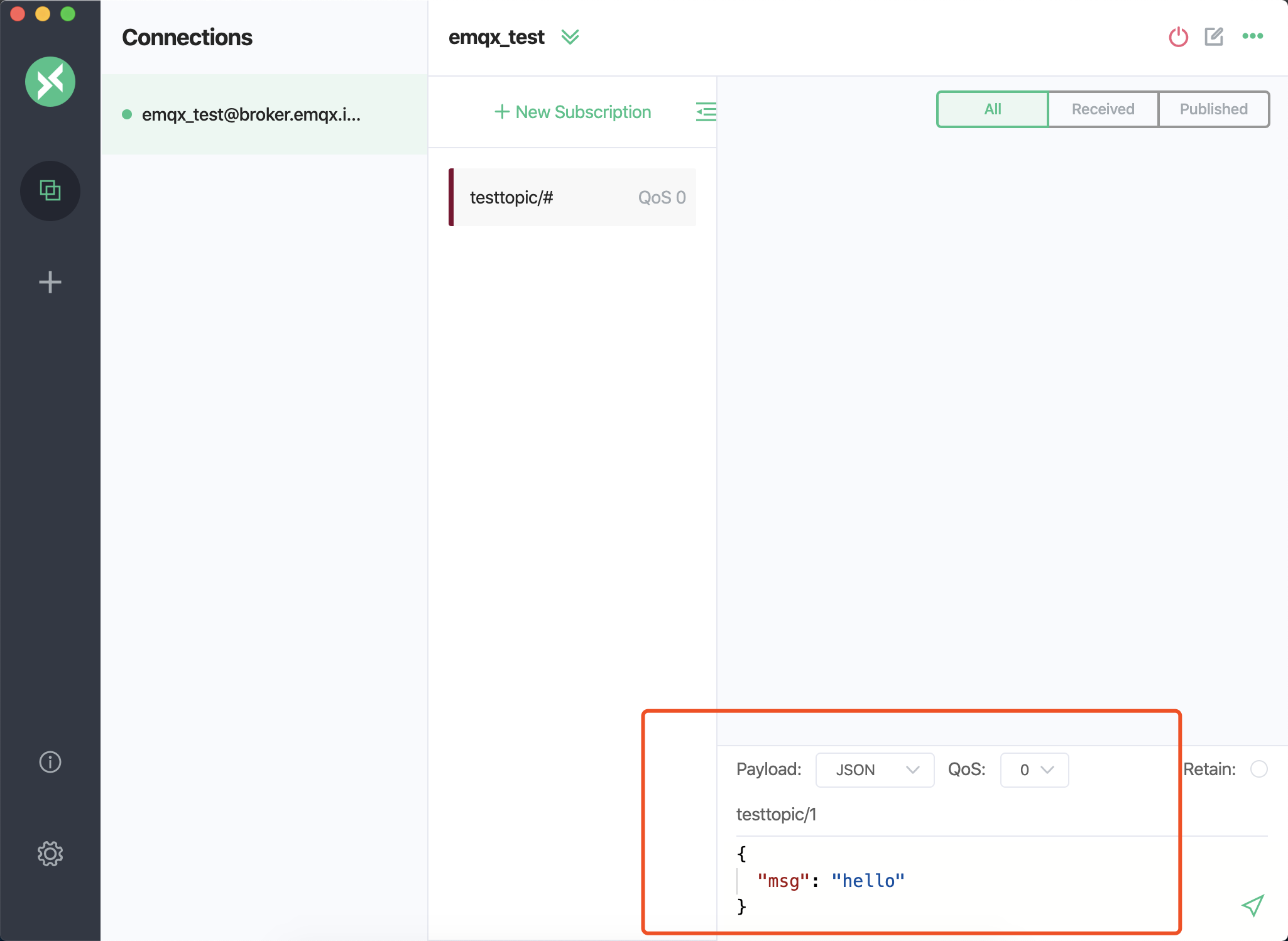Click the plus icon for new connection
Image resolution: width=1288 pixels, height=941 pixels.
(x=50, y=282)
